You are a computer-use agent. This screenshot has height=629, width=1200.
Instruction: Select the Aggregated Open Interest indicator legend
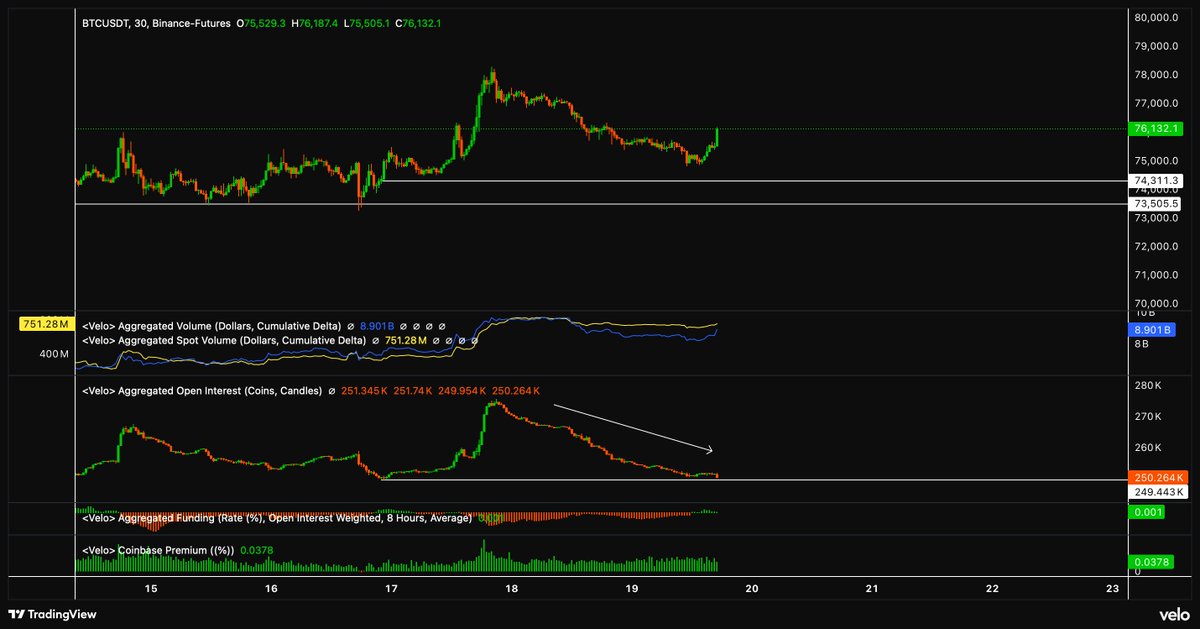[x=202, y=391]
